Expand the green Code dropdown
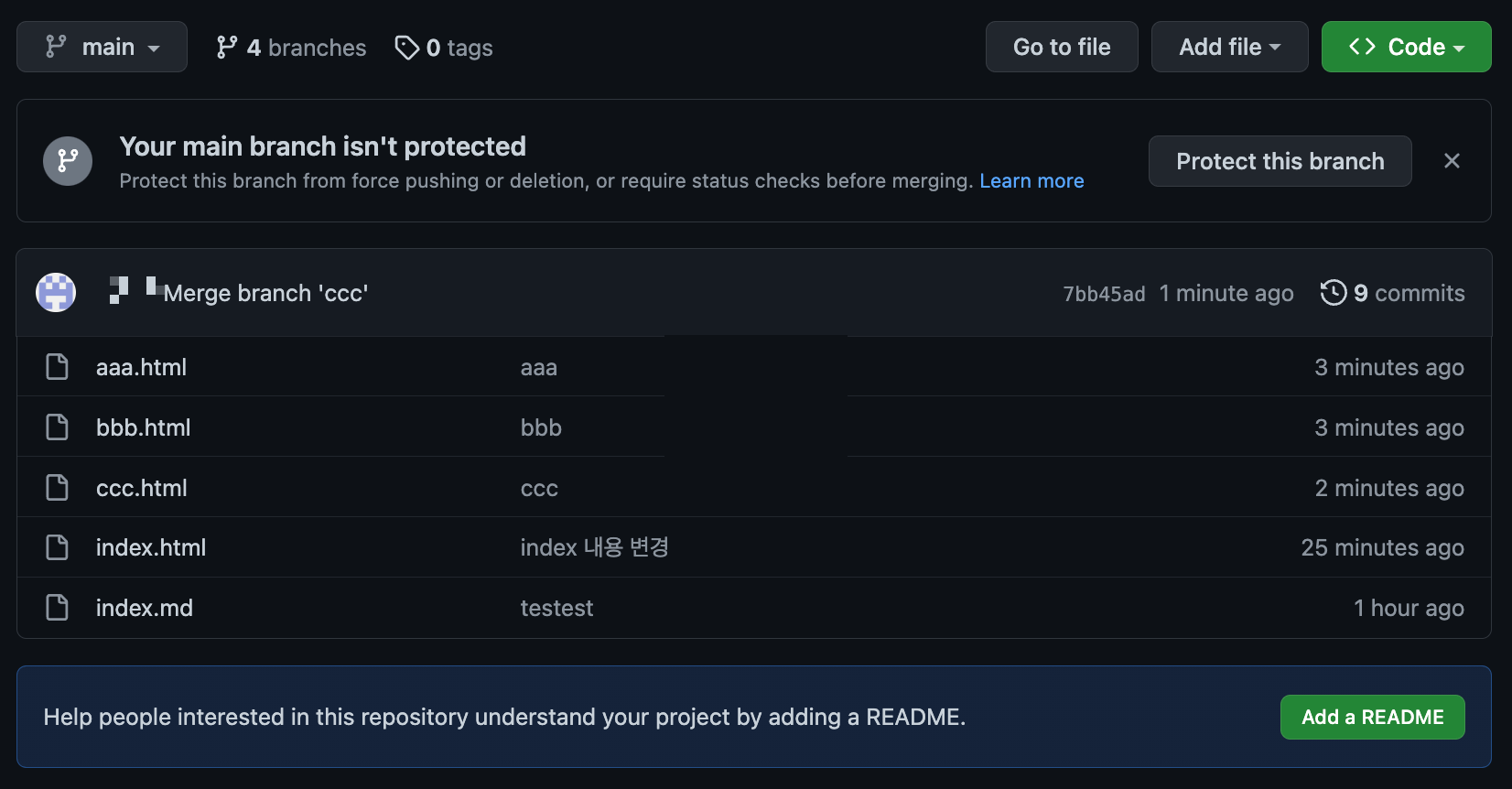This screenshot has width=1512, height=789. pyautogui.click(x=1406, y=47)
